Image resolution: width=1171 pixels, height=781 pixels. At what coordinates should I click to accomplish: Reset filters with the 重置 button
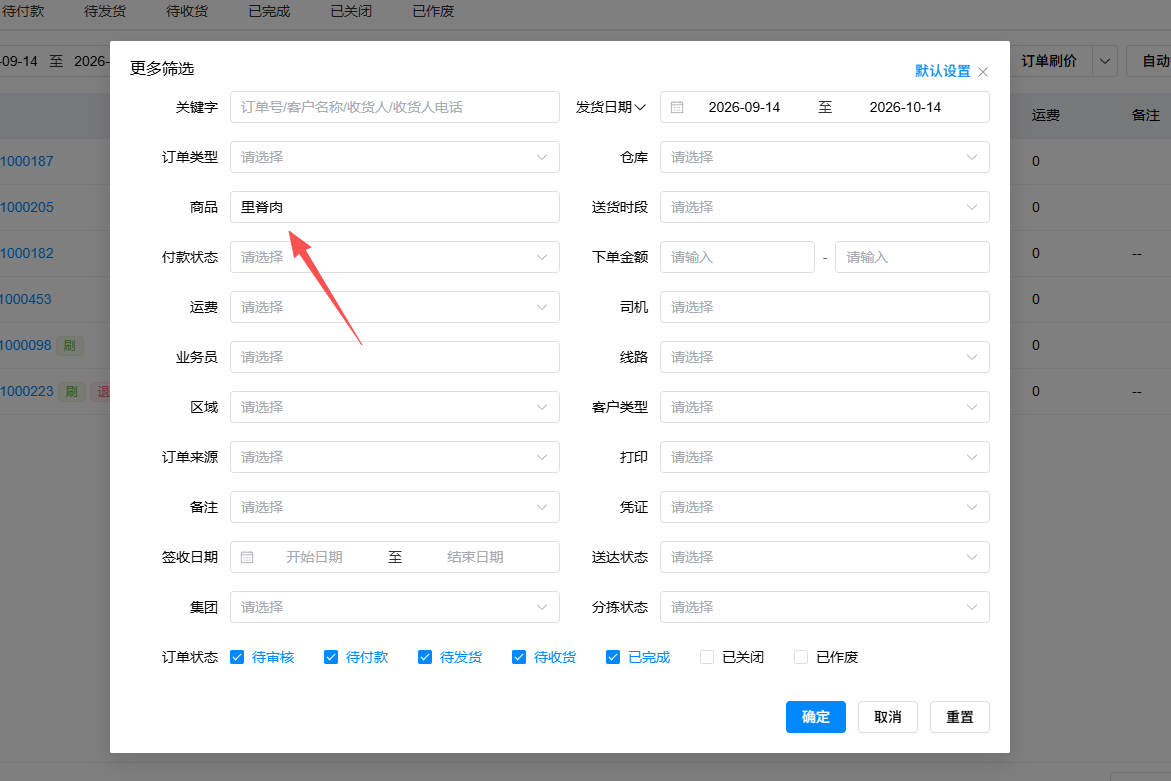(x=960, y=717)
